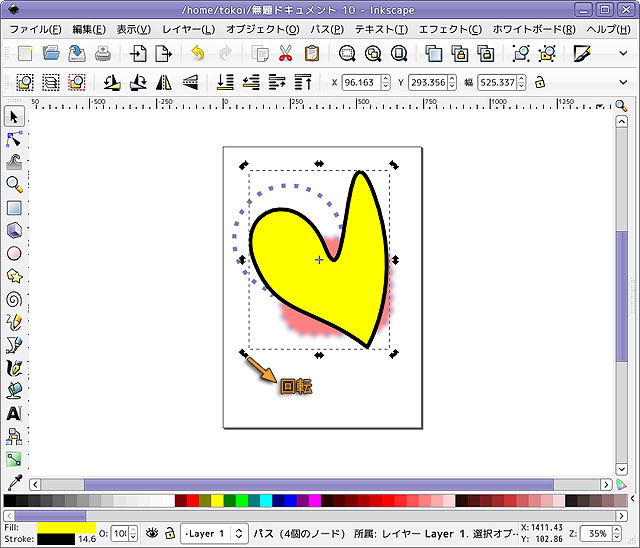
Task: Pick the red swatch in palette
Action: point(180,501)
